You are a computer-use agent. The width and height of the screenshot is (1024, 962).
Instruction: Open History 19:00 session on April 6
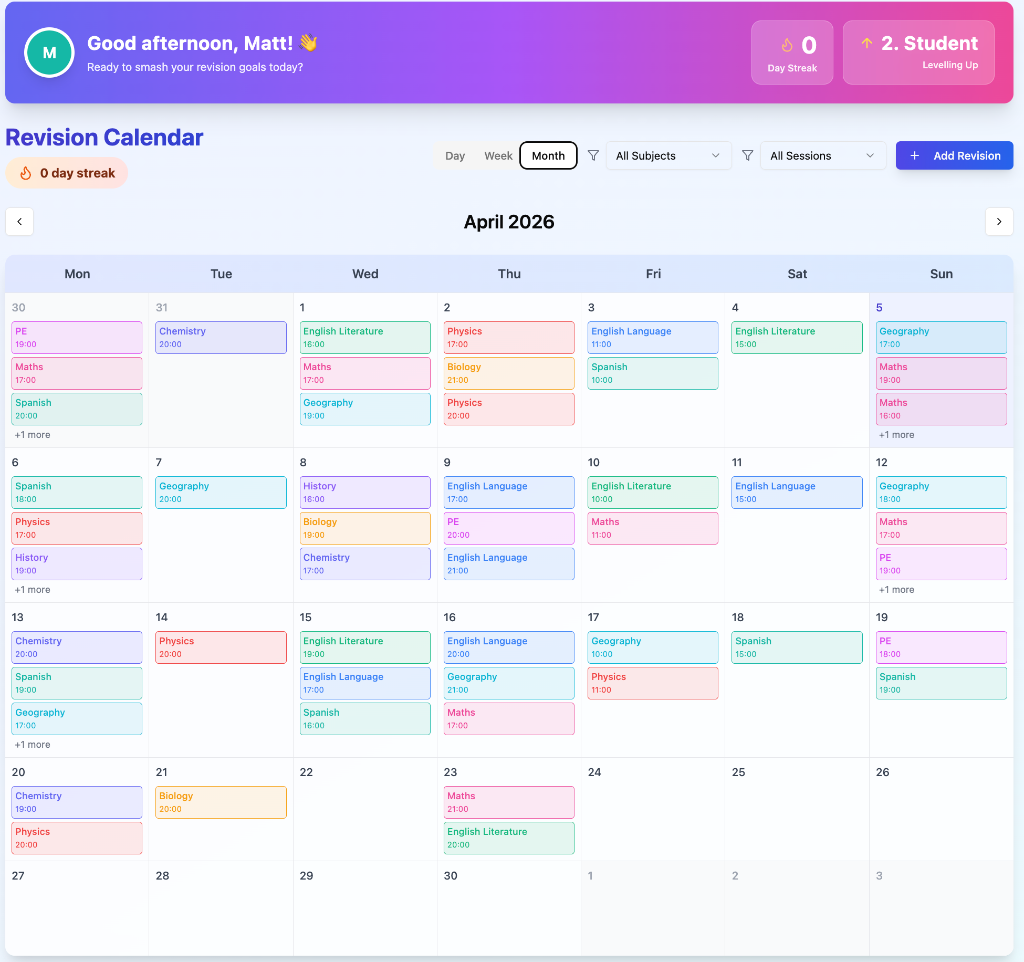click(77, 564)
